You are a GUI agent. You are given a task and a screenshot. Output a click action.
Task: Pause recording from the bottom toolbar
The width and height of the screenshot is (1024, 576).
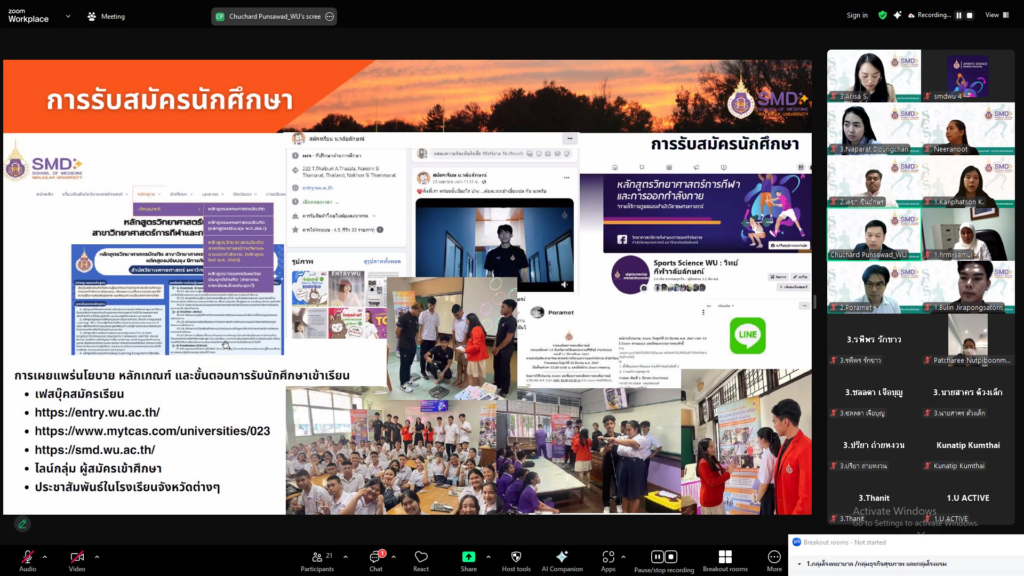(x=657, y=556)
